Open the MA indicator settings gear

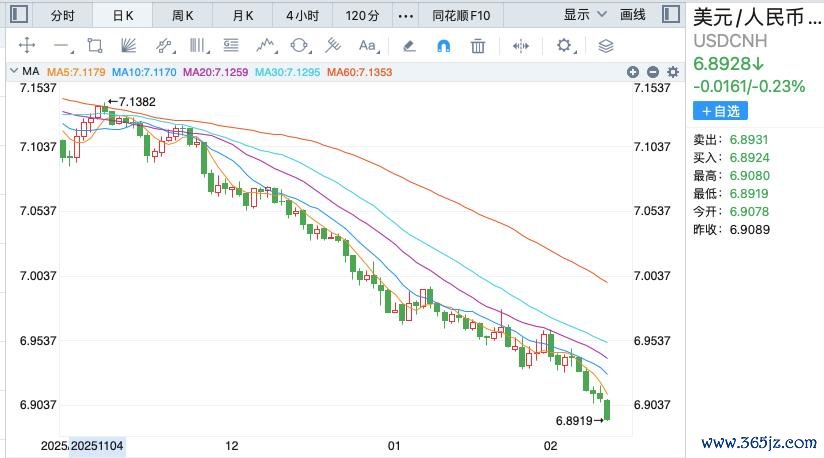(673, 72)
